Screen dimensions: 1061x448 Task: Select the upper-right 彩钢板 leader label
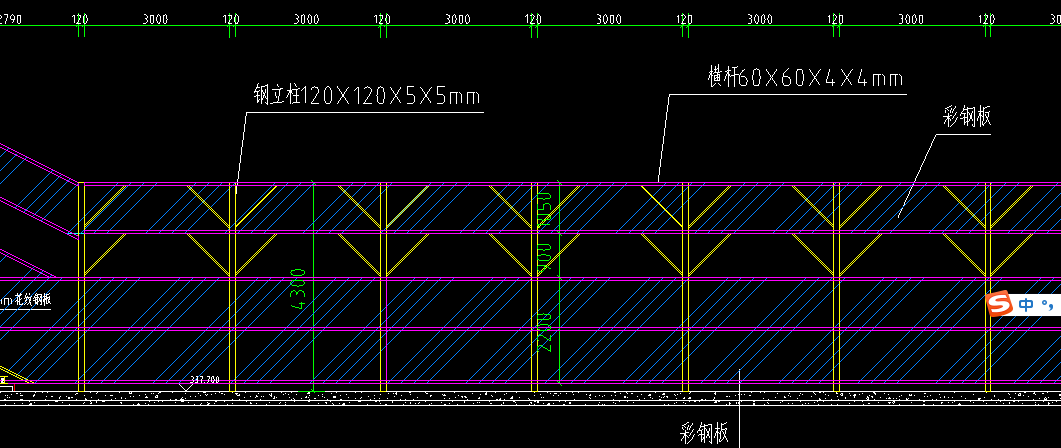pos(967,116)
